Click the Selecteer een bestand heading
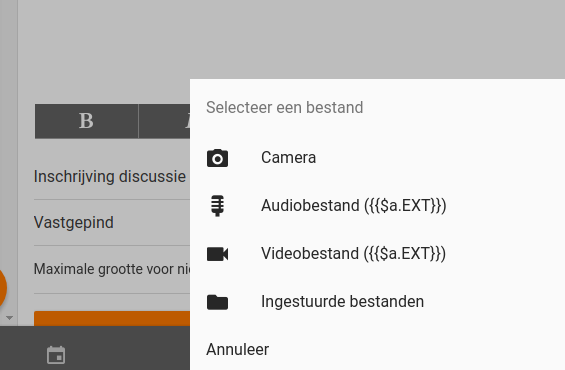Viewport: 565px width, 370px height. click(x=285, y=107)
